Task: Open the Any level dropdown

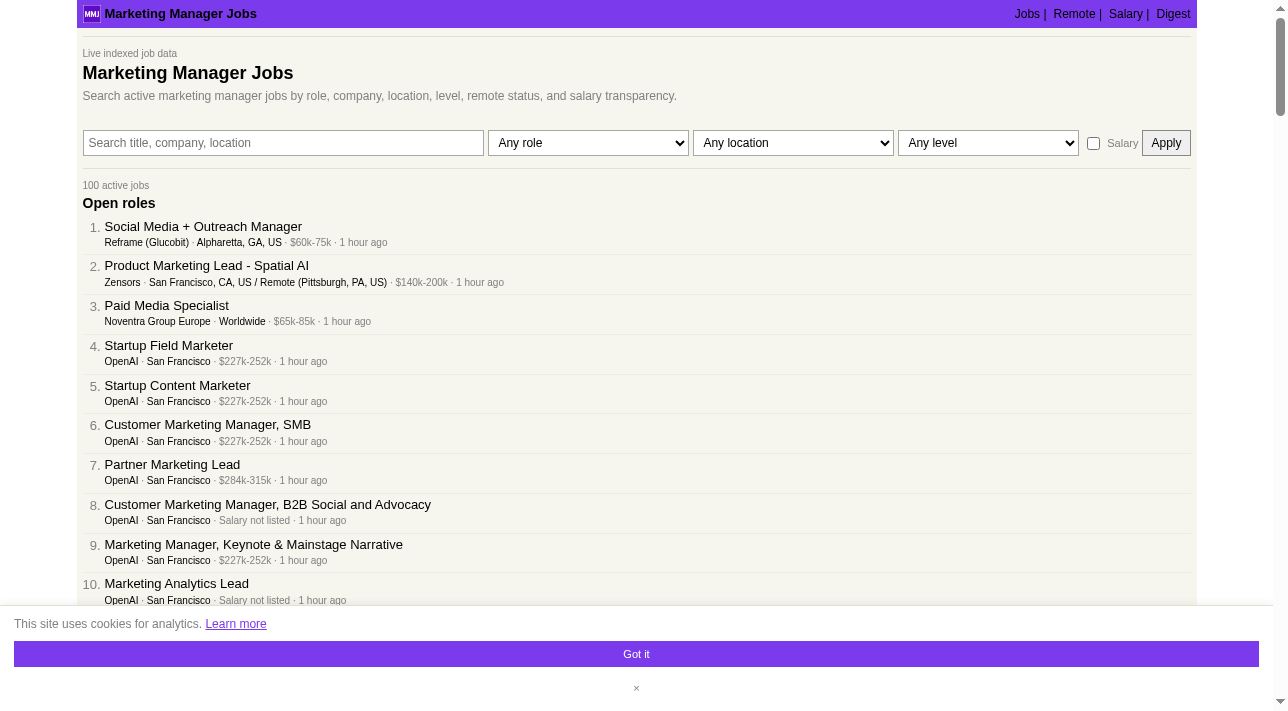Action: point(988,143)
